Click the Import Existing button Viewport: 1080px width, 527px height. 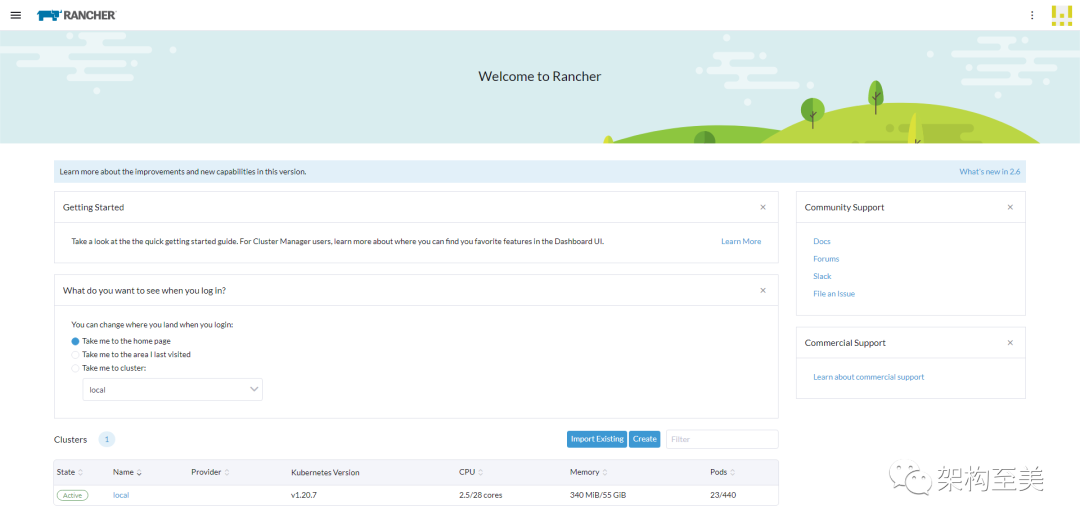(x=597, y=439)
